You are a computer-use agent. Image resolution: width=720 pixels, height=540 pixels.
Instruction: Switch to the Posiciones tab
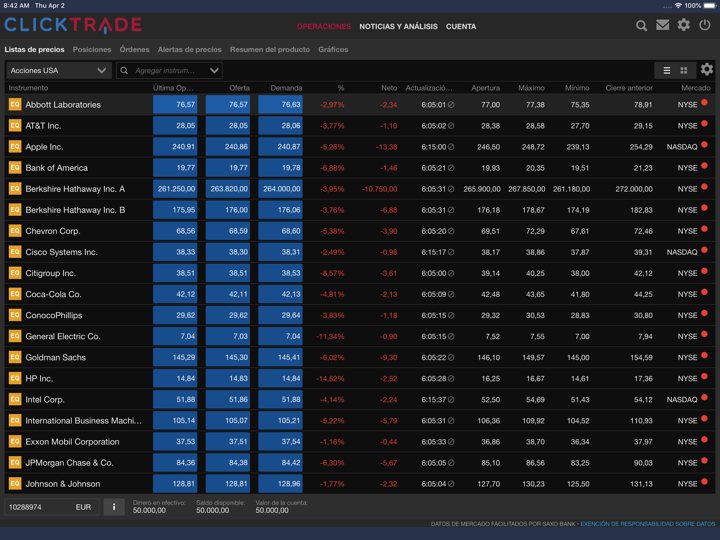click(92, 49)
